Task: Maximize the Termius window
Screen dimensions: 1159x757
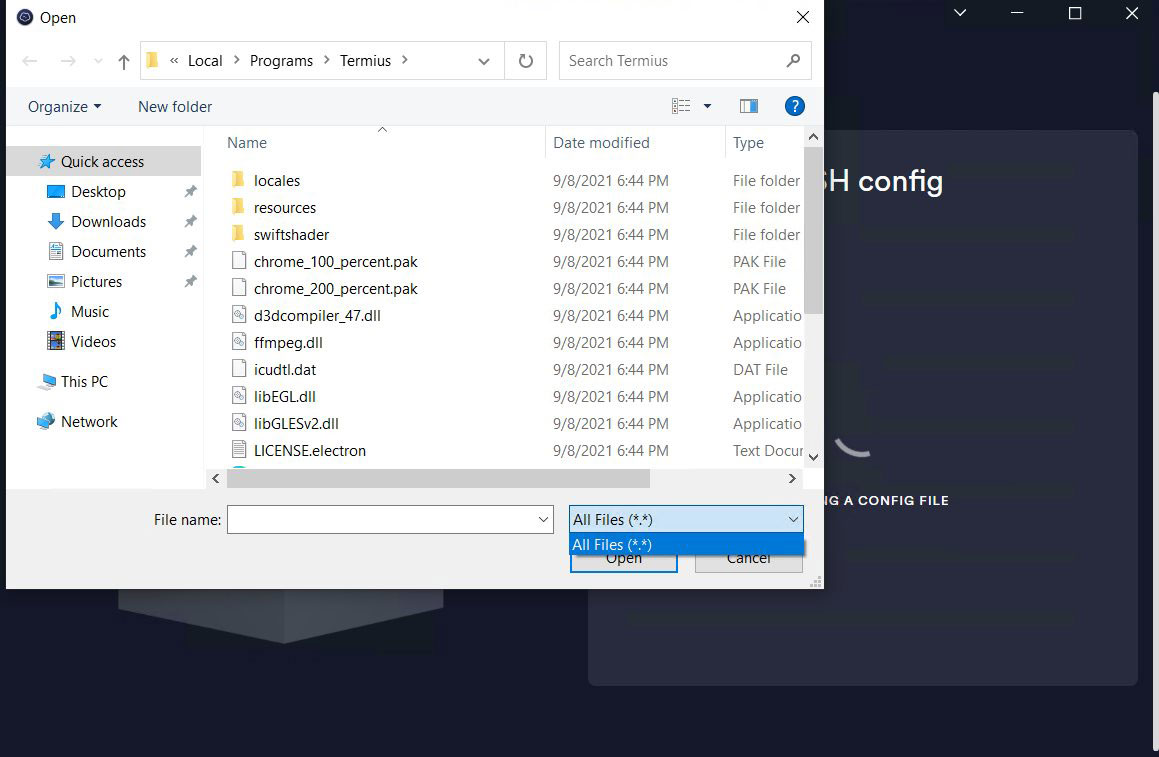Action: [1075, 13]
